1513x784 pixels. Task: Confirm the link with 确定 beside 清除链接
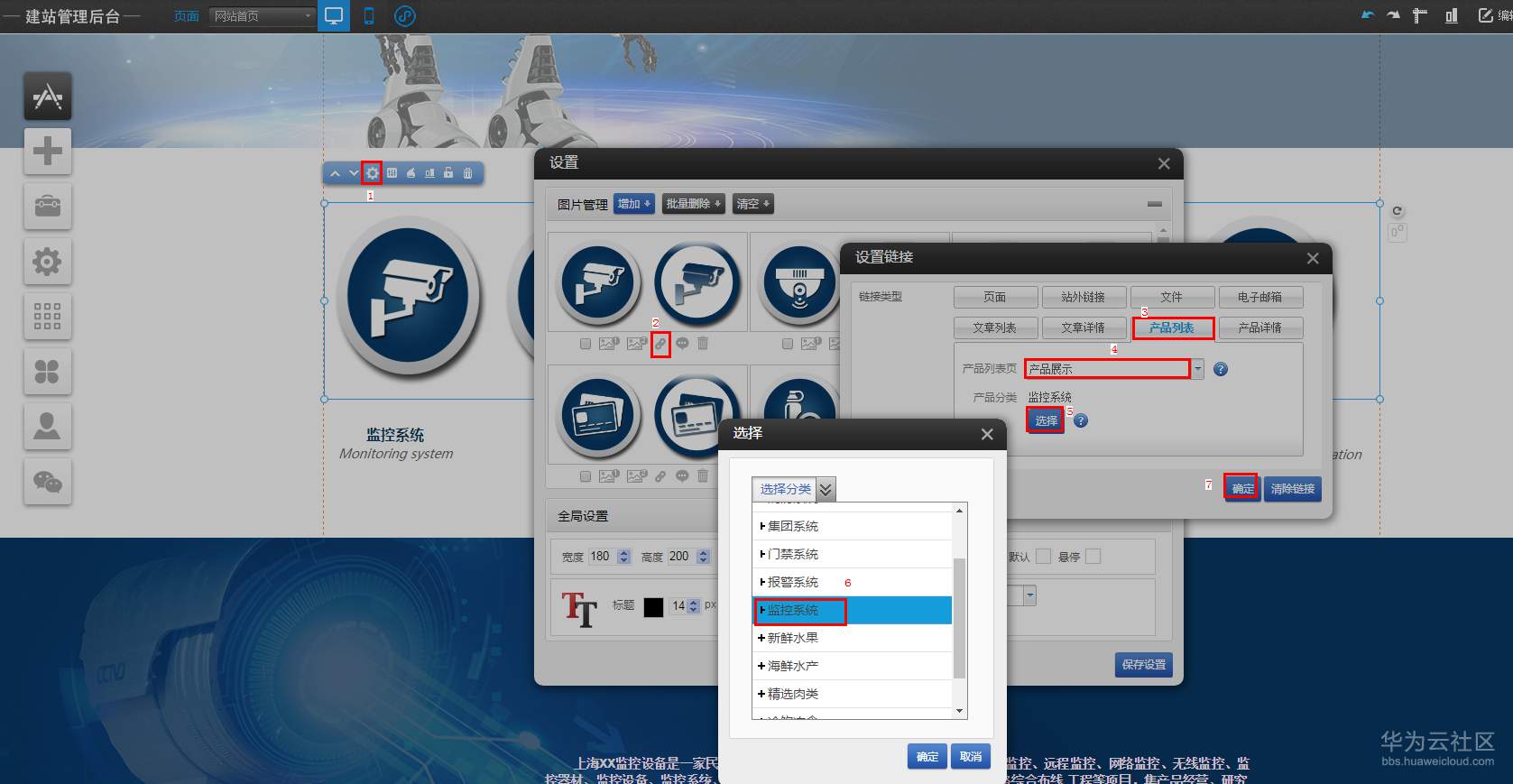point(1242,489)
